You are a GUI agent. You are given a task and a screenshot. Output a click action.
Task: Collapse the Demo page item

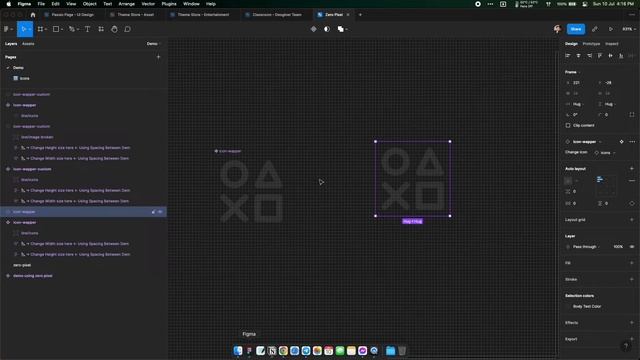click(x=8, y=68)
